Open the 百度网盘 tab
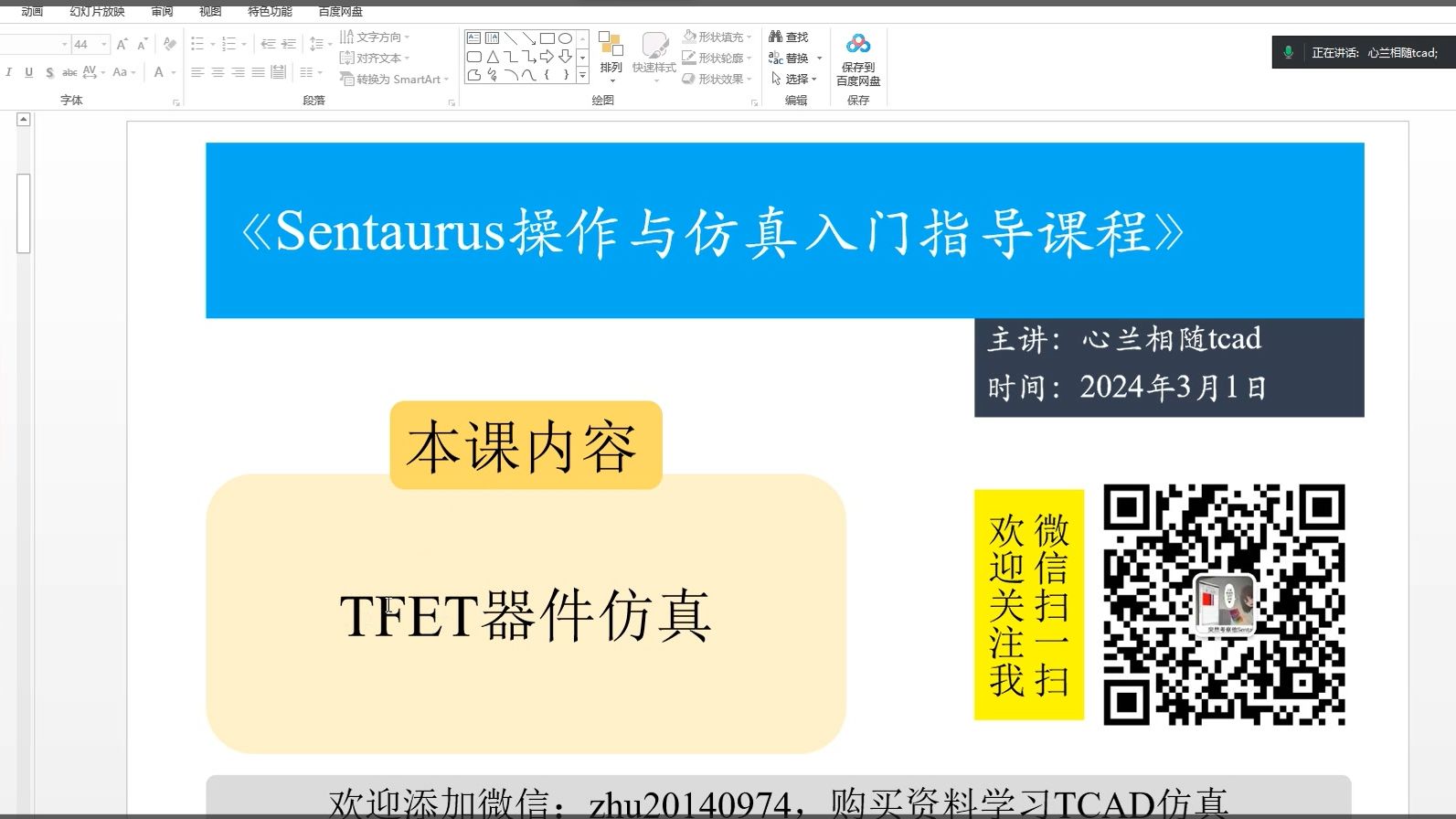1456x819 pixels. [x=340, y=11]
